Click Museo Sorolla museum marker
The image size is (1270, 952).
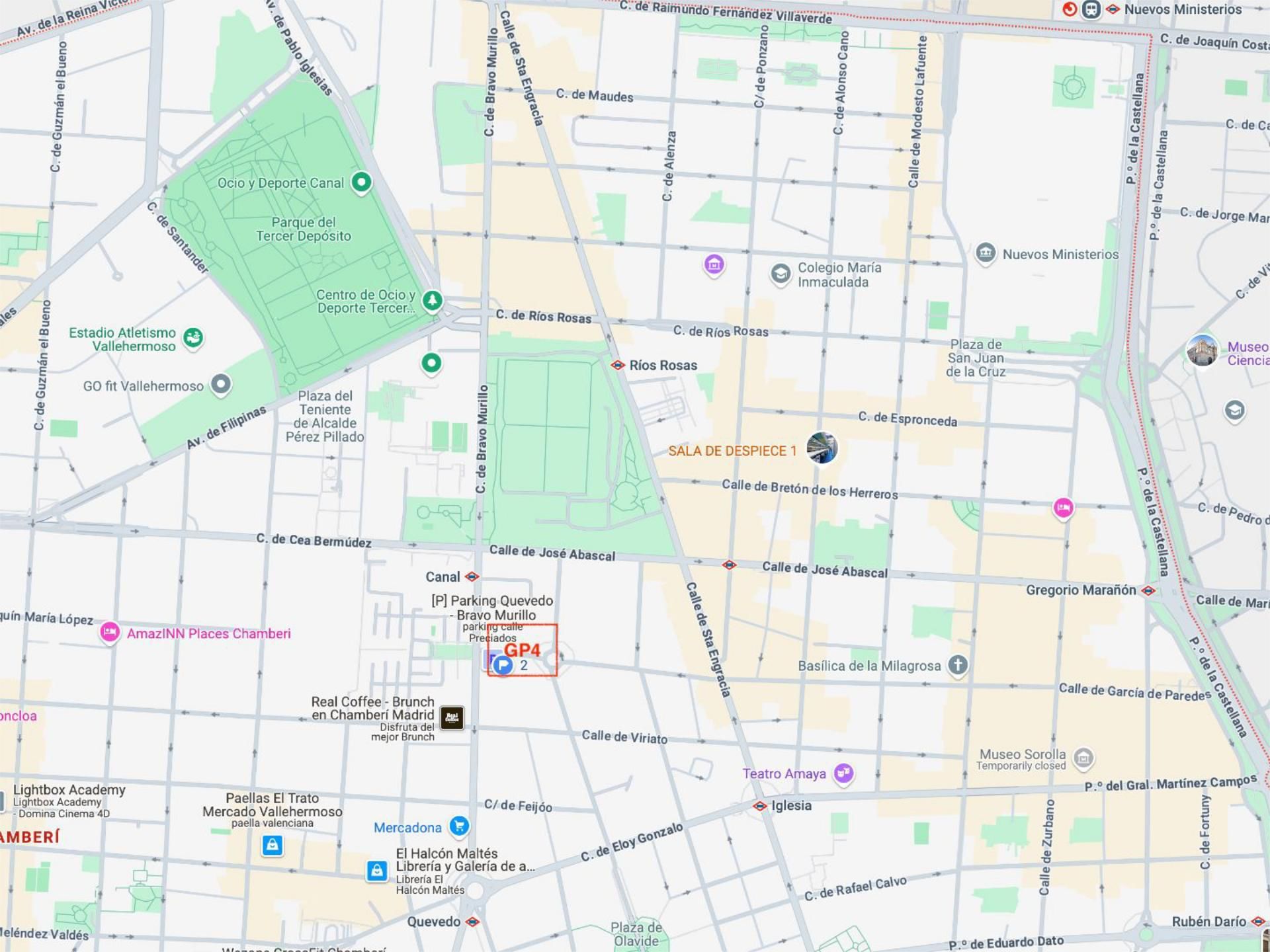(x=1083, y=758)
